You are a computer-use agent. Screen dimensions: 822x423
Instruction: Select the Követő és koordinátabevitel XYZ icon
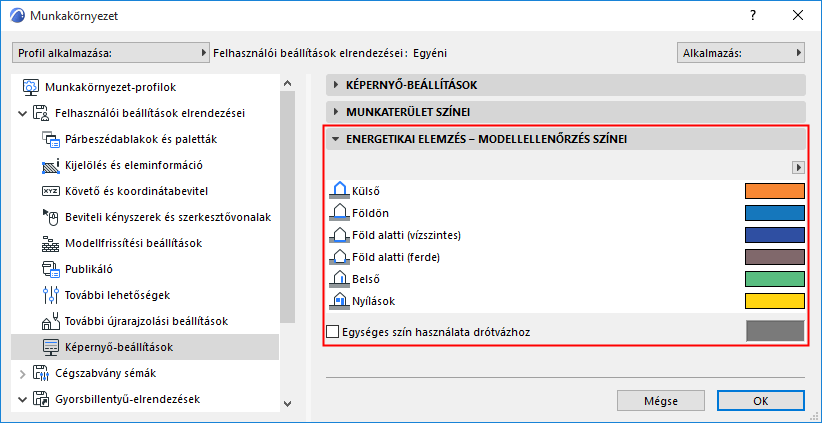click(x=51, y=191)
